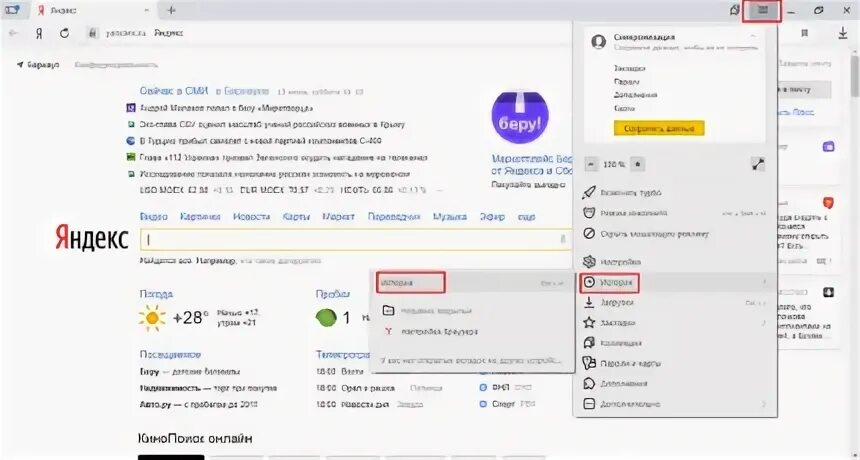Open the Карты link above search
The image size is (860, 460).
tap(296, 217)
